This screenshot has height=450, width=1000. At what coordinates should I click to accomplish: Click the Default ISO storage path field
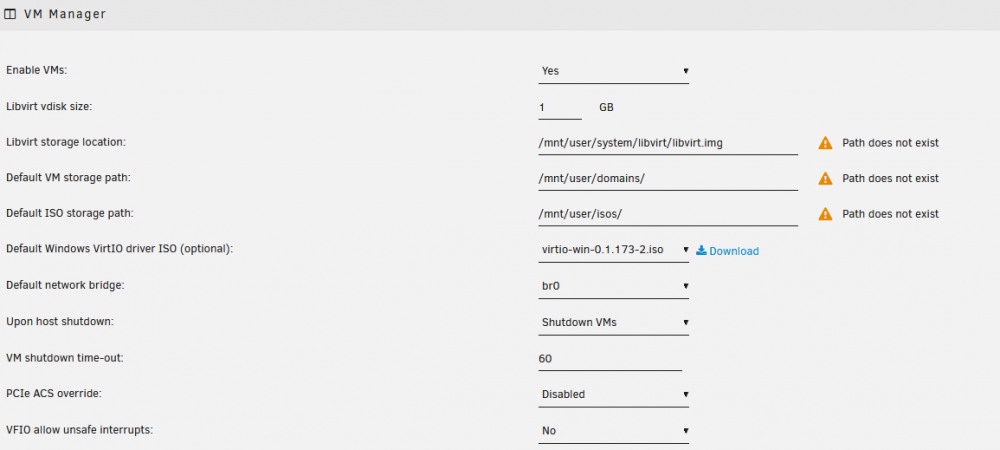pos(668,214)
